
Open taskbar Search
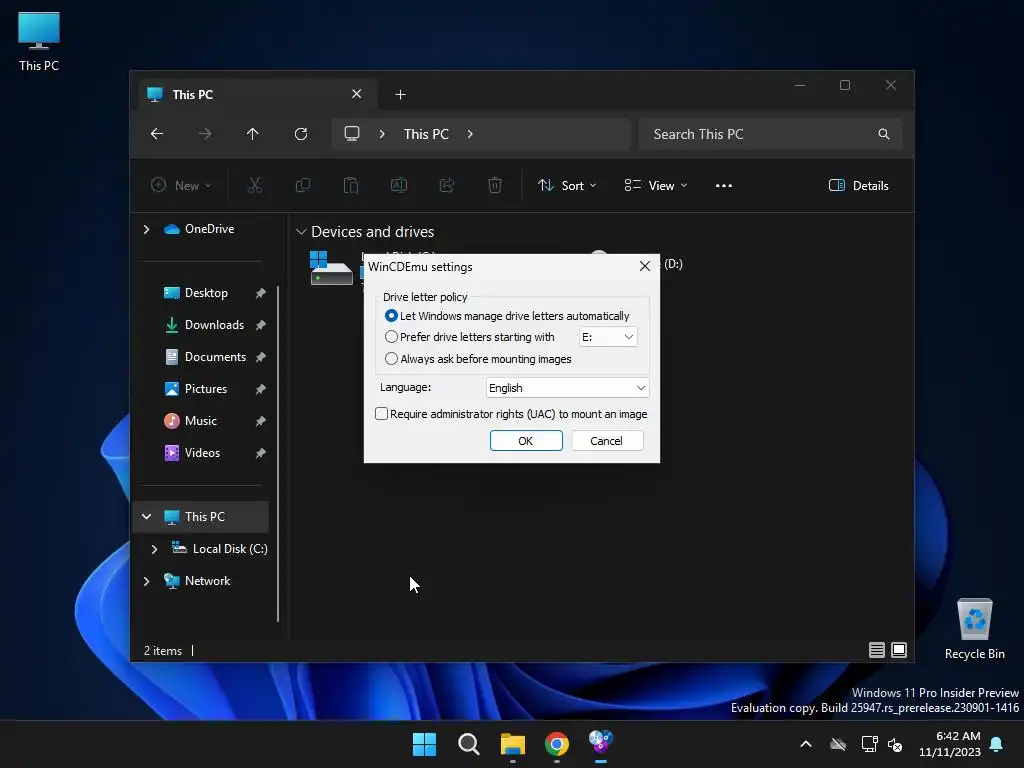click(468, 744)
